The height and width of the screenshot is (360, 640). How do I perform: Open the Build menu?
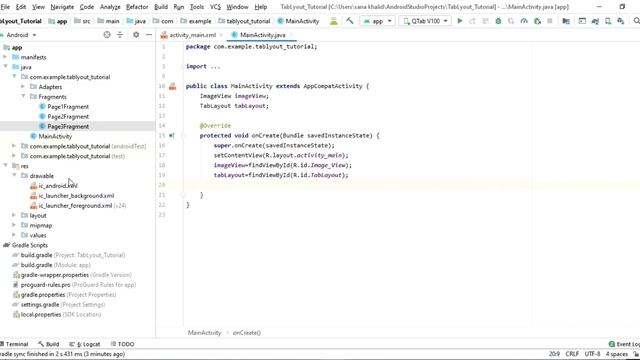coord(161,7)
